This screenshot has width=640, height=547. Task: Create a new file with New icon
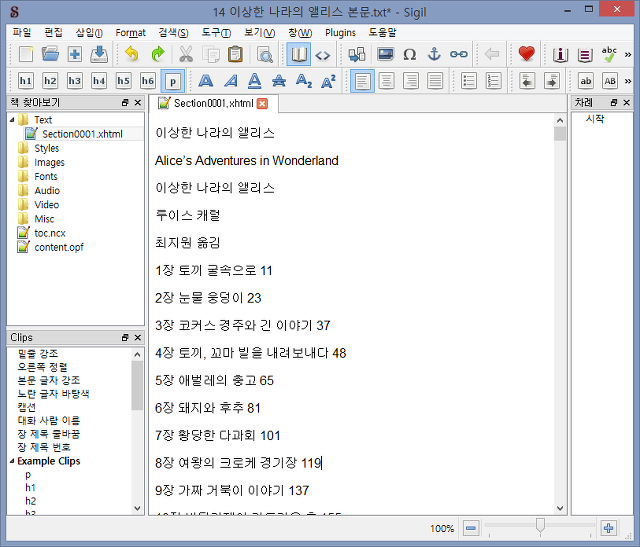26,54
